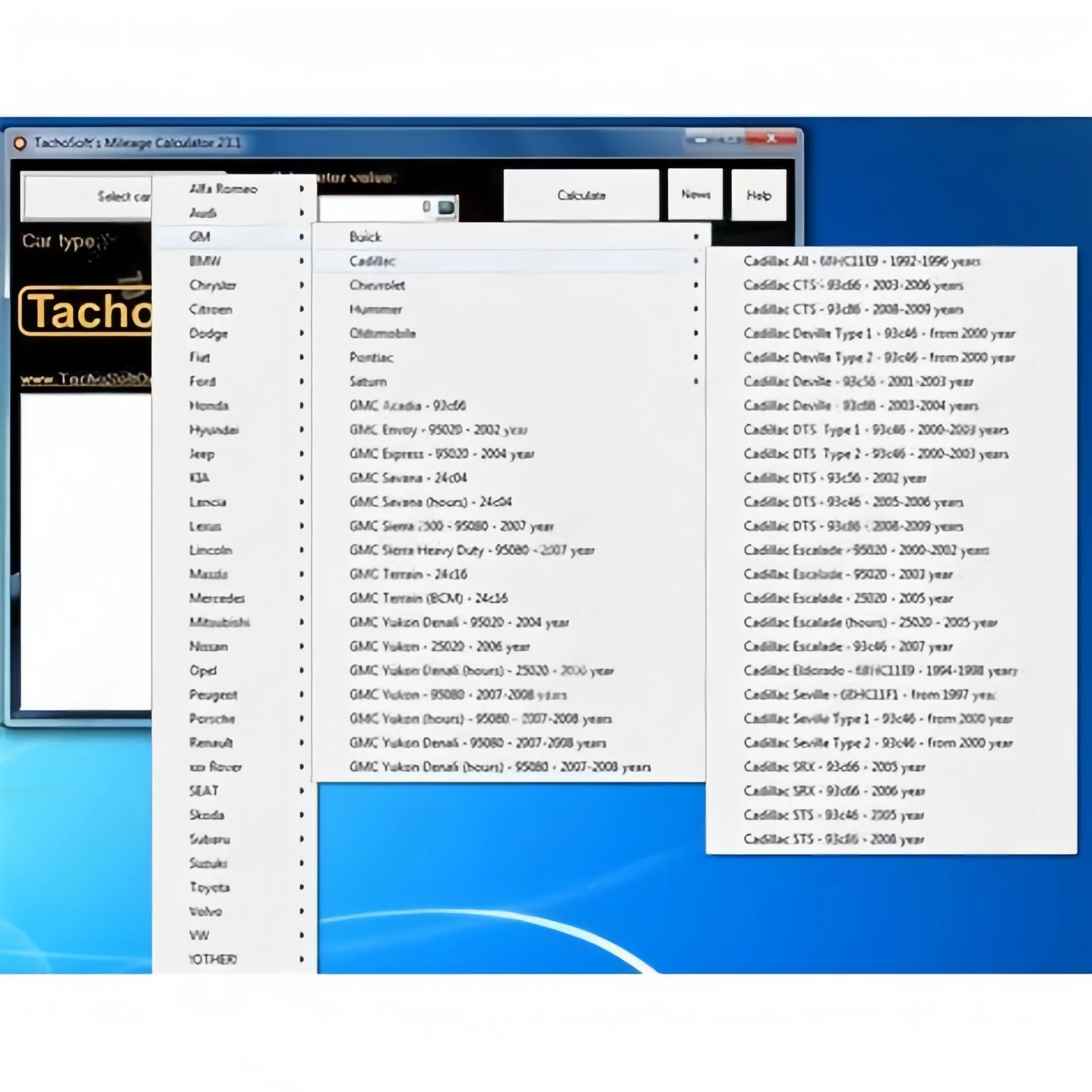Click the white results text area
The height and width of the screenshot is (1092, 1092).
[x=86, y=552]
